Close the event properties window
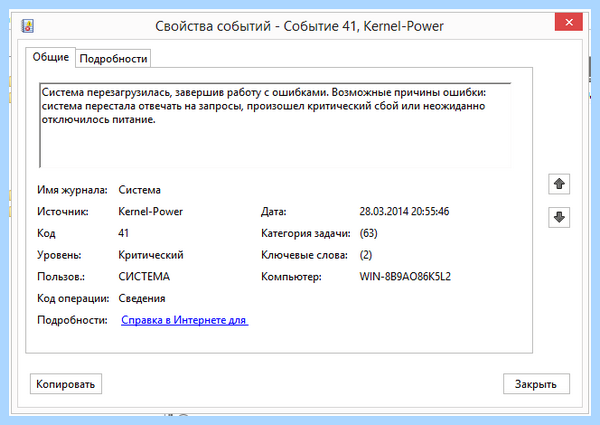600x425 pixels. [569, 22]
